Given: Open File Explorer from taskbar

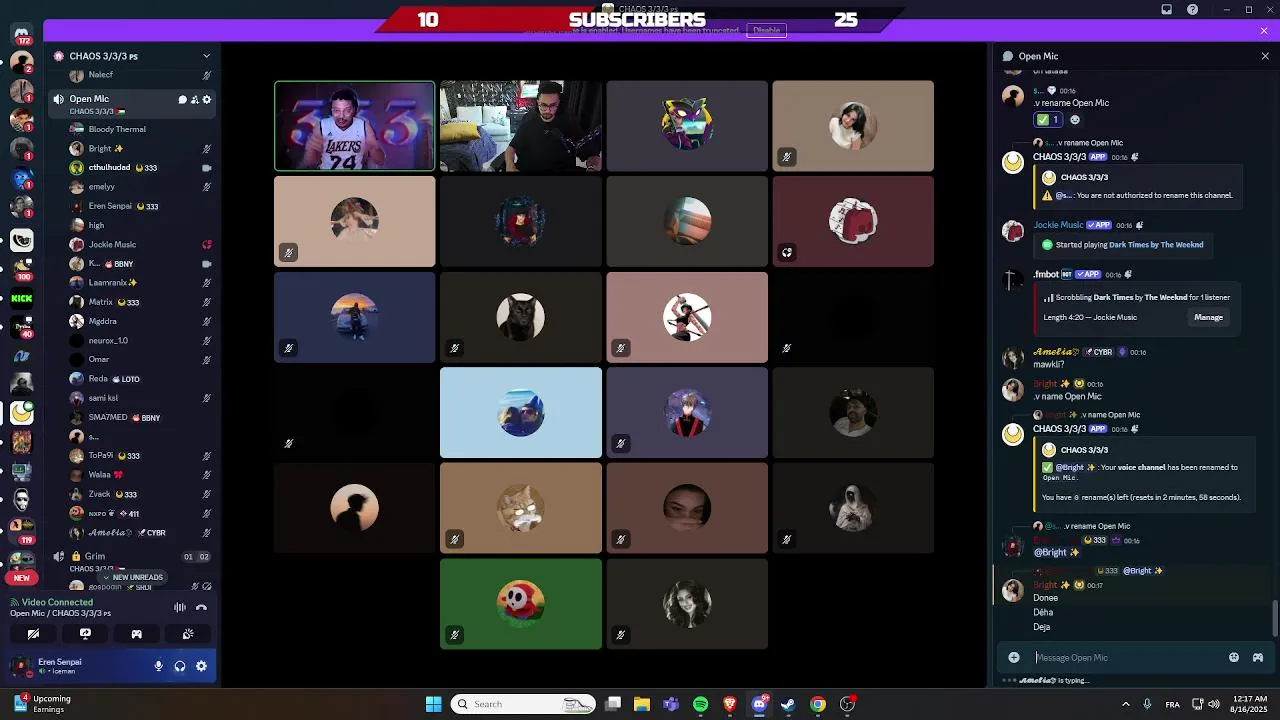Looking at the screenshot, I should tap(642, 704).
